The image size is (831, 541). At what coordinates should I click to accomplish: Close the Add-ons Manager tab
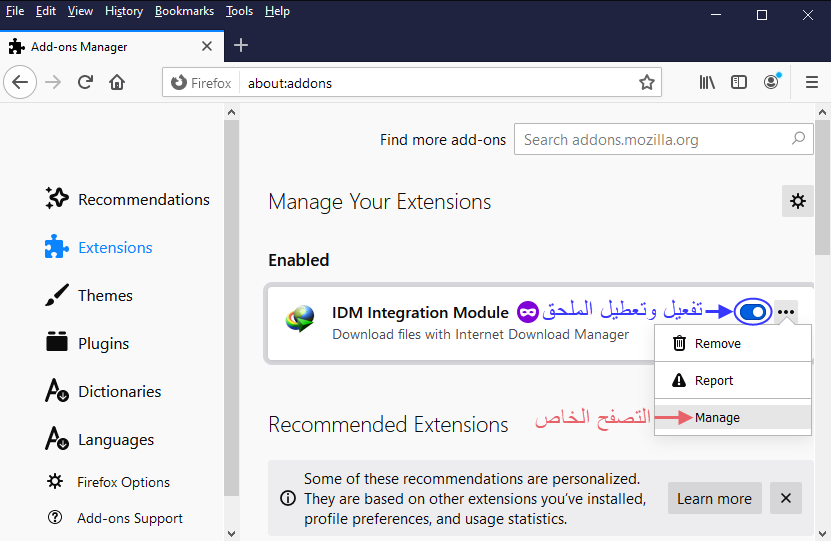pyautogui.click(x=207, y=47)
